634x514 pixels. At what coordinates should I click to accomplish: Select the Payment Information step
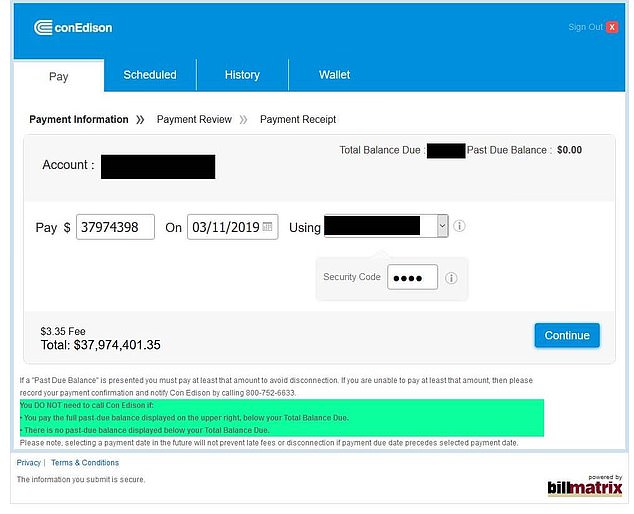pos(79,119)
